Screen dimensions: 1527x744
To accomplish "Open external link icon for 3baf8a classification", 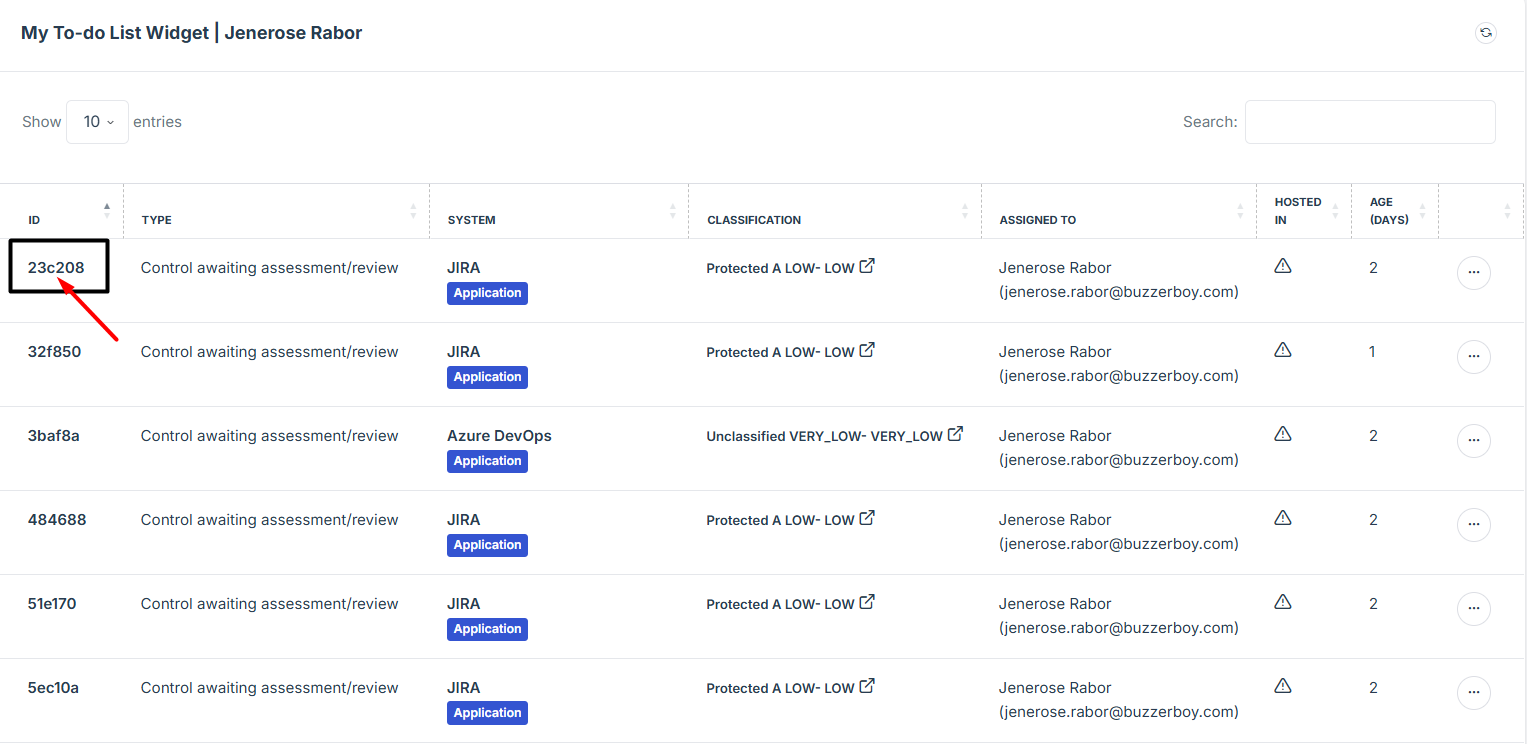I will (955, 434).
